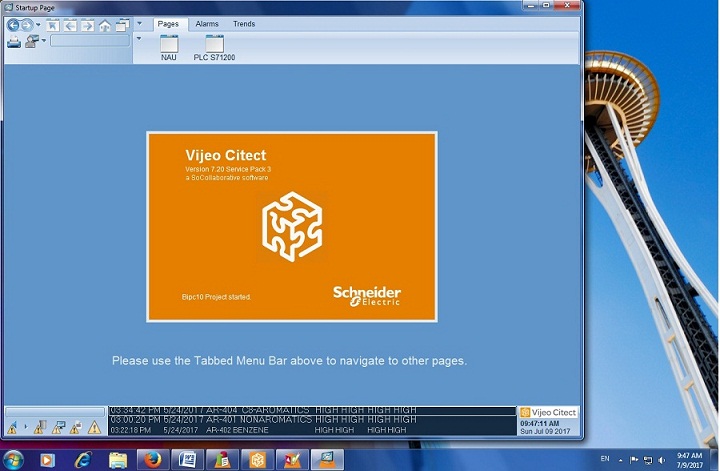Screen dimensions: 720x471
Task: Open the NAU page
Action: [x=169, y=48]
